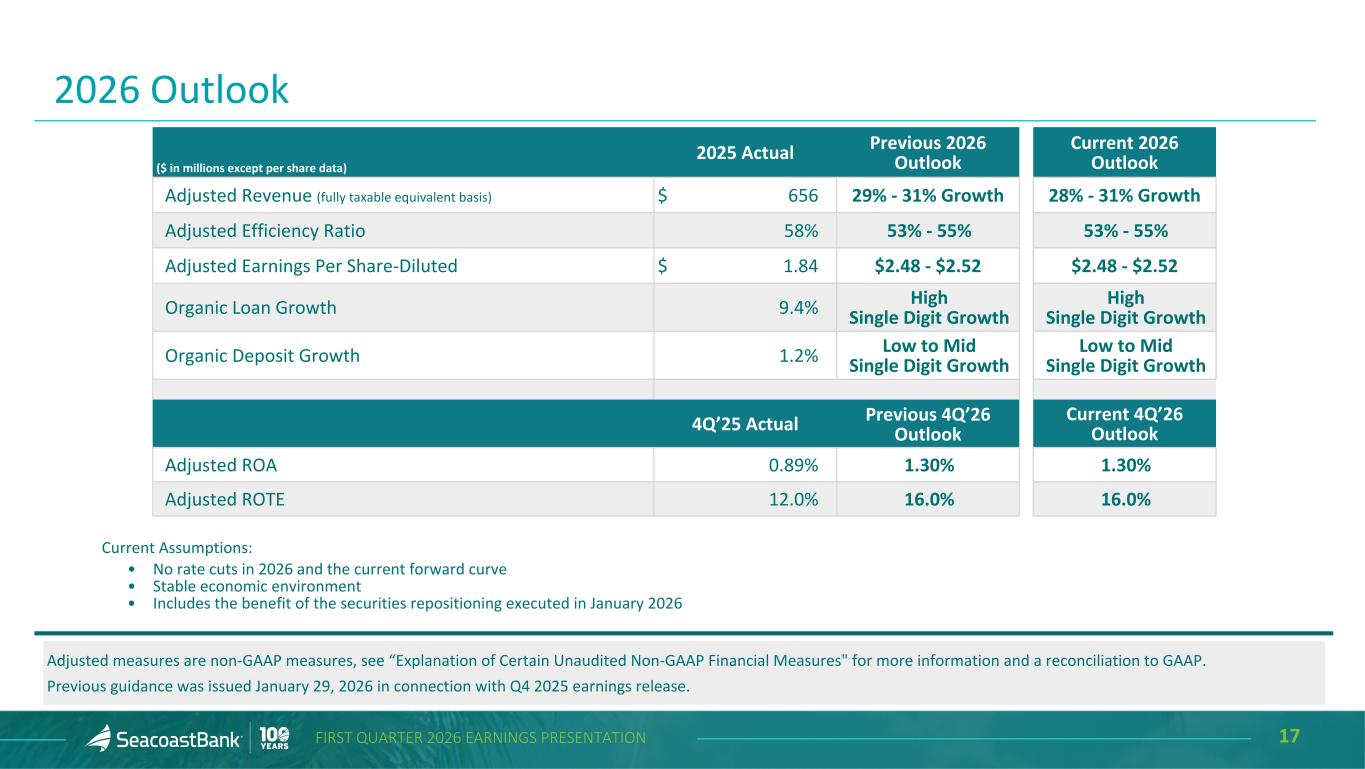This screenshot has height=769, width=1365.
Task: Click the page number 17
Action: [1289, 737]
